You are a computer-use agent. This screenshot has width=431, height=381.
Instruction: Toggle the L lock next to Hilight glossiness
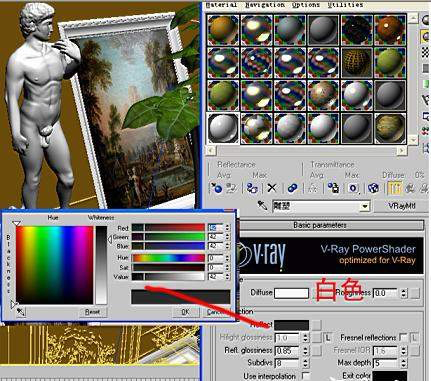point(328,338)
